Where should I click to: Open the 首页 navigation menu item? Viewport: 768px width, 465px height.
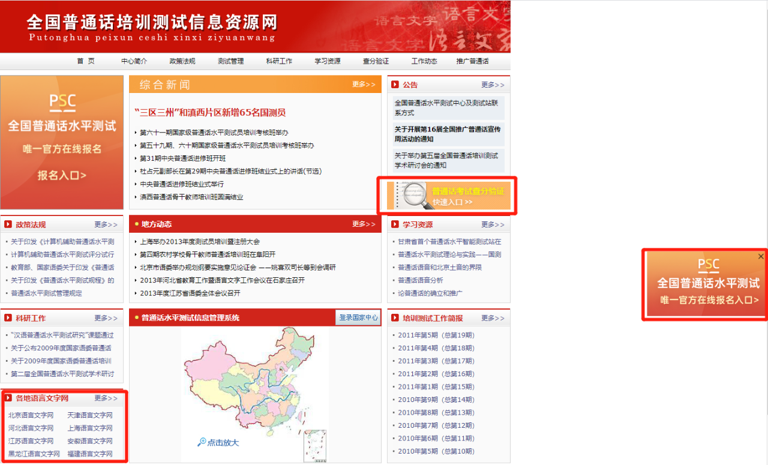[x=86, y=61]
